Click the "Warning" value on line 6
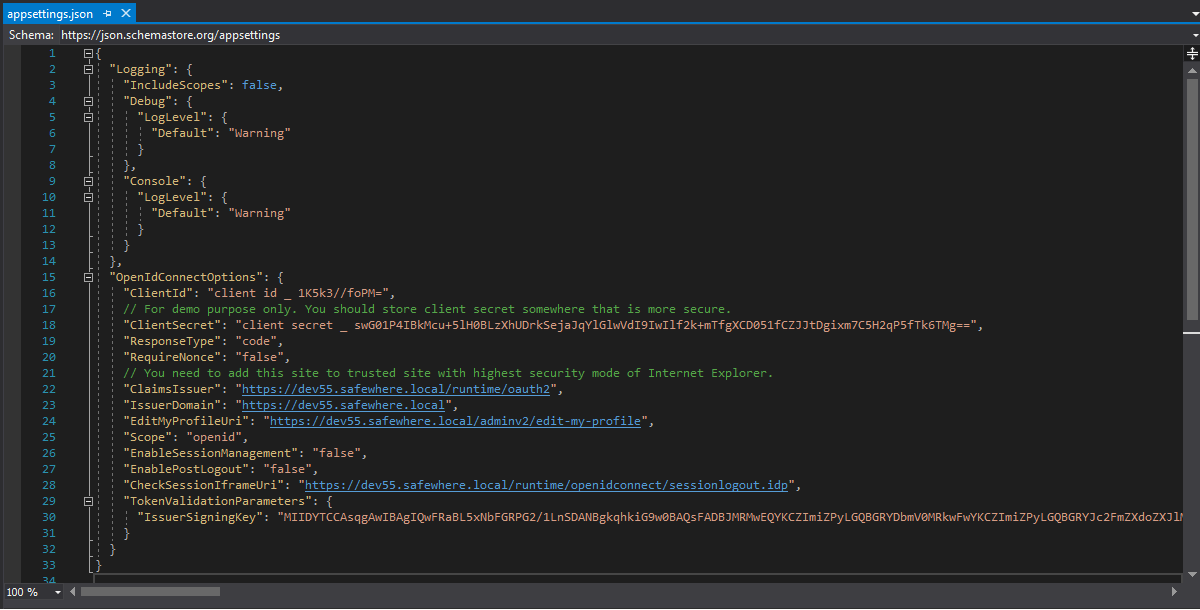The height and width of the screenshot is (610, 1200). (260, 133)
